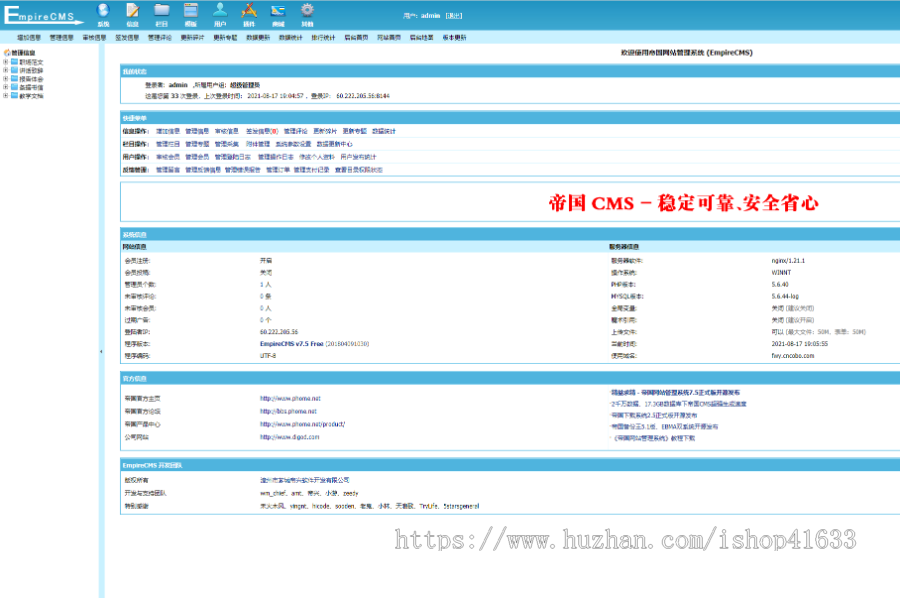The height and width of the screenshot is (598, 900).
Task: Click 管理反馈信息 link
Action: point(203,170)
